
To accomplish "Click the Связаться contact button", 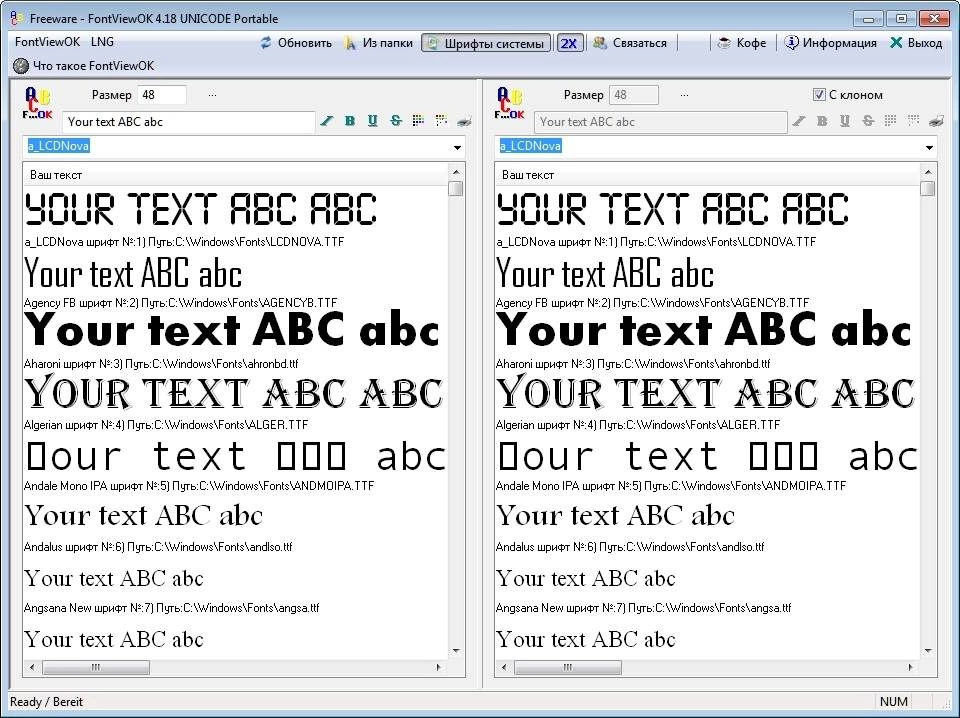I will (x=630, y=43).
